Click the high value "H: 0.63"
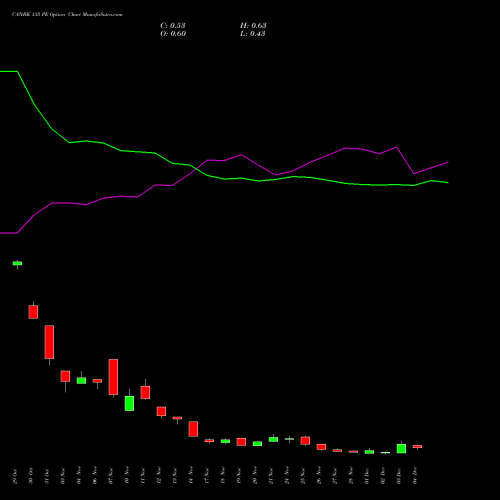Screen dimensions: 500x500 click(253, 26)
